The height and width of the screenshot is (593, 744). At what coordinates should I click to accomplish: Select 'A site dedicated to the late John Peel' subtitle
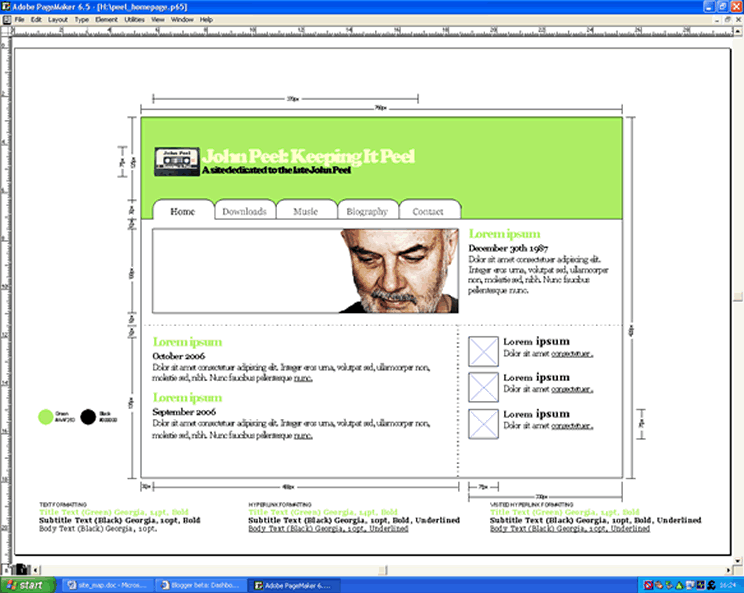click(x=277, y=170)
